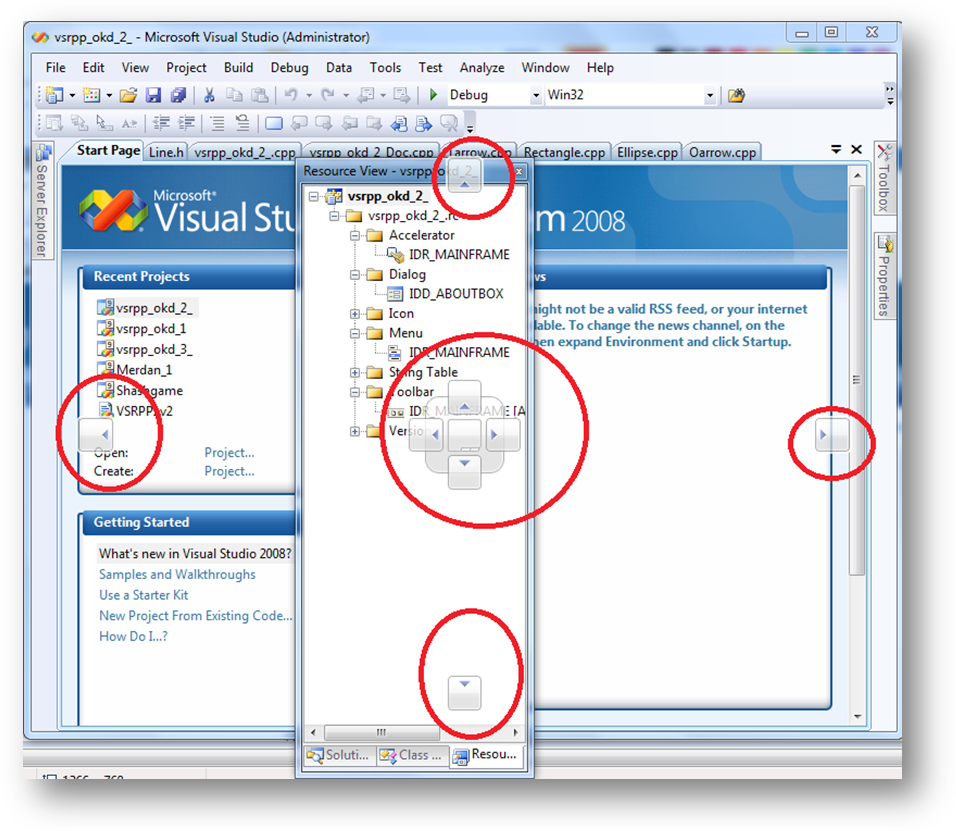Image resolution: width=956 pixels, height=831 pixels.
Task: Click the Clear All Bookmarks icon
Action: coord(449,124)
